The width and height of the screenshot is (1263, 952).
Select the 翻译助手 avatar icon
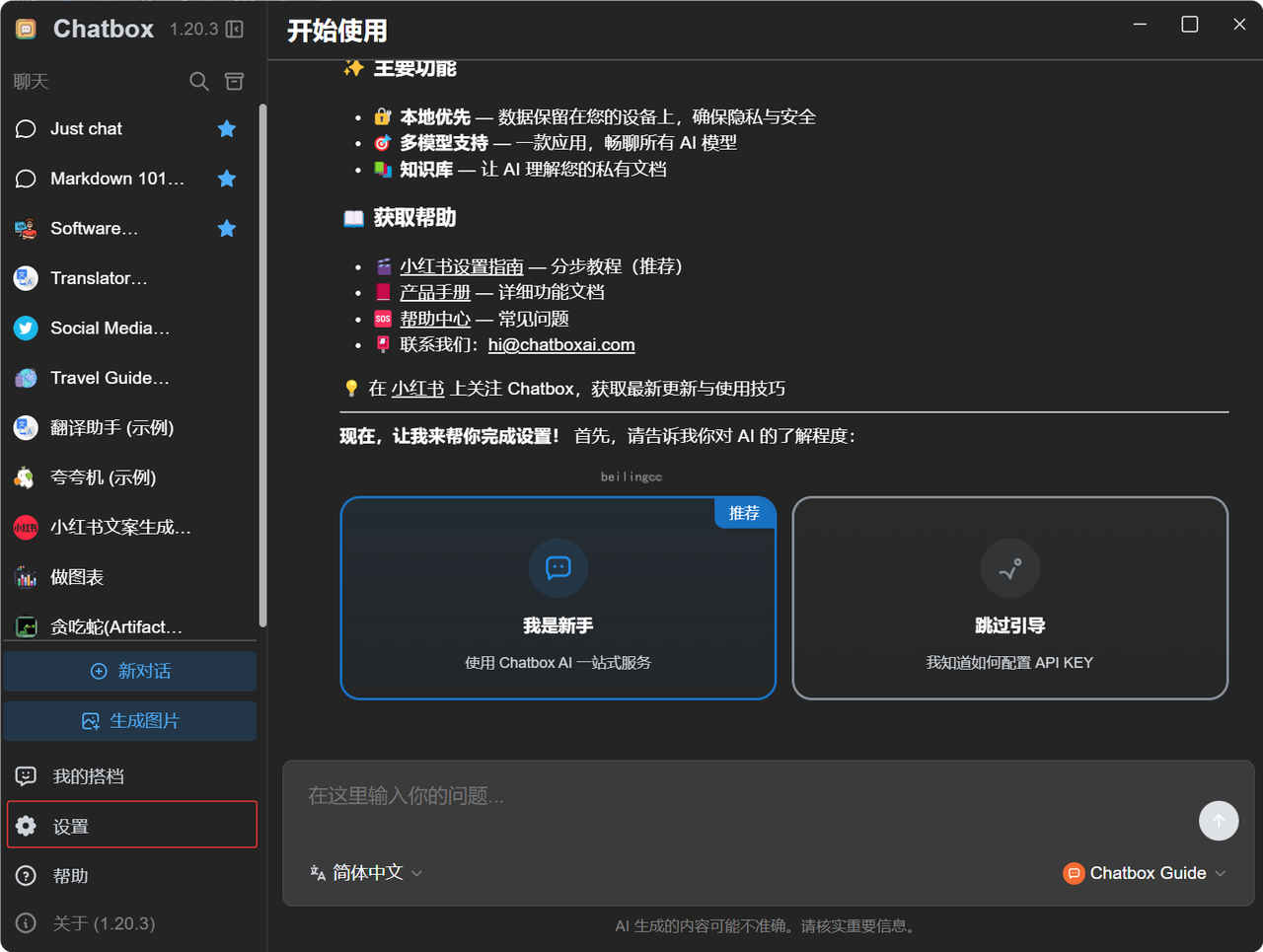26,427
